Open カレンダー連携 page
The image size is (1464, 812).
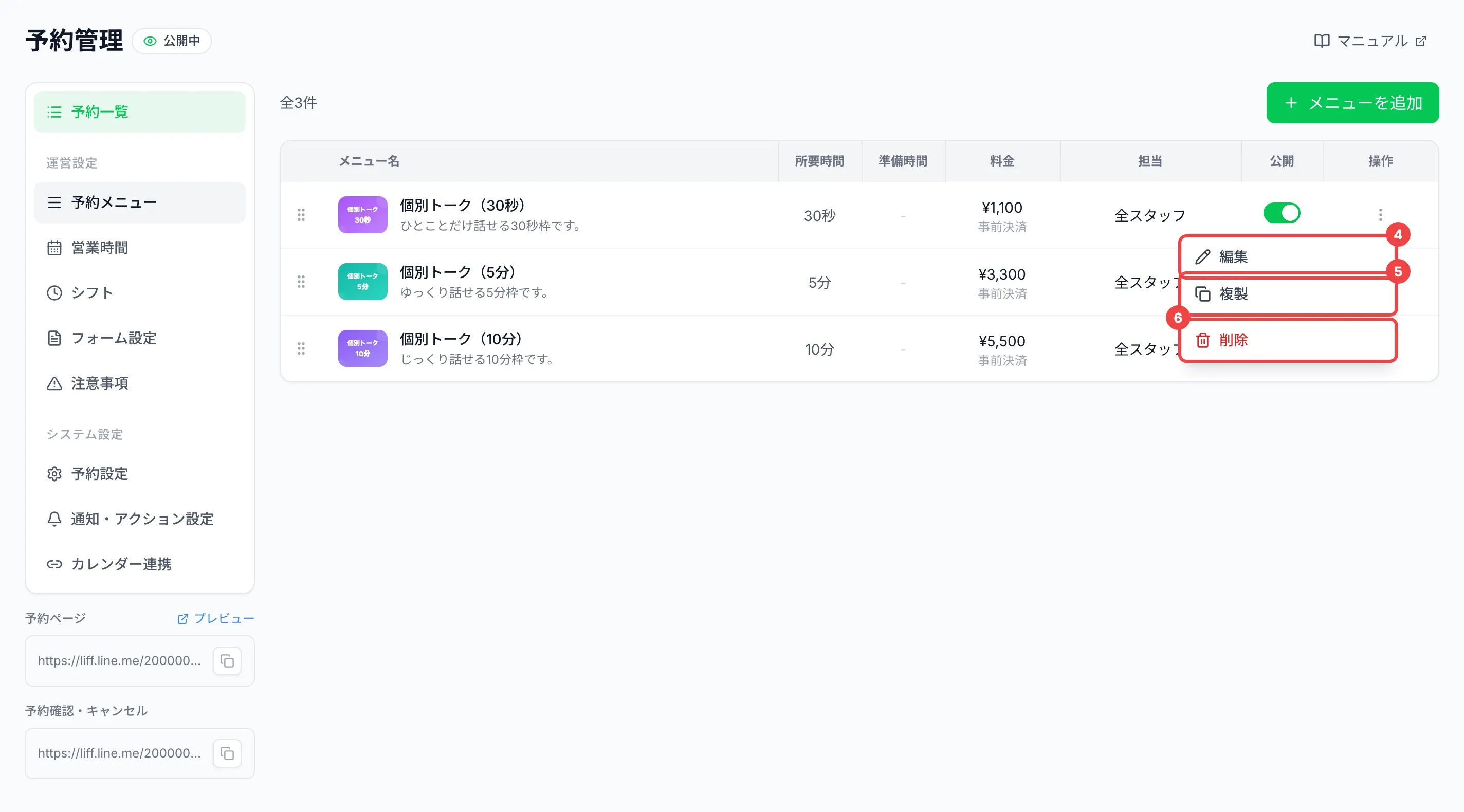pyautogui.click(x=139, y=564)
